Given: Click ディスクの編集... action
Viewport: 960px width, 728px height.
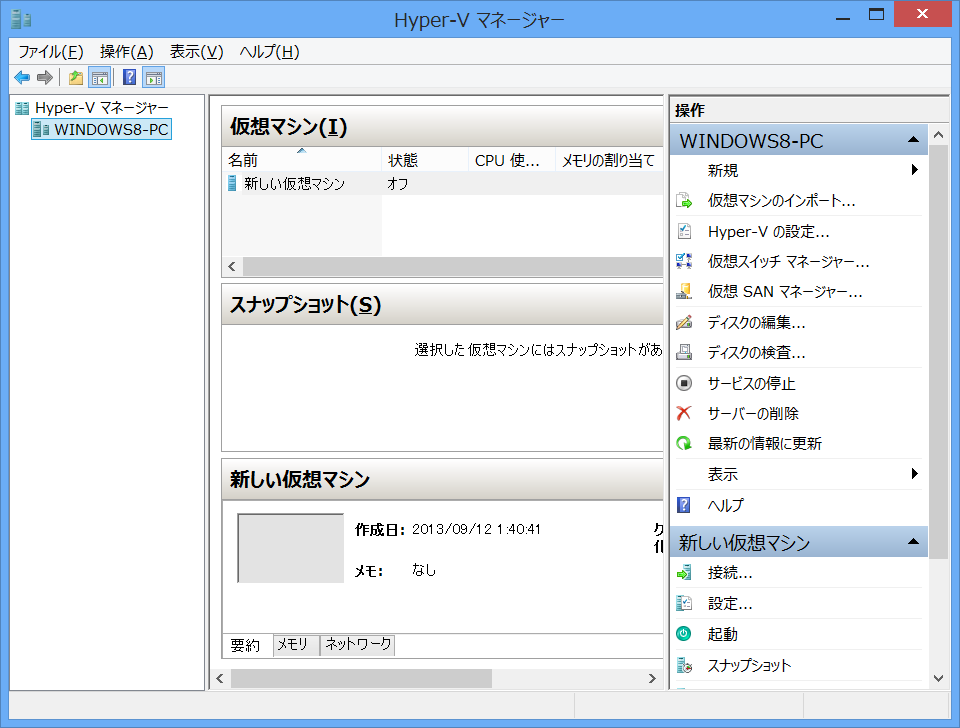Looking at the screenshot, I should (757, 322).
